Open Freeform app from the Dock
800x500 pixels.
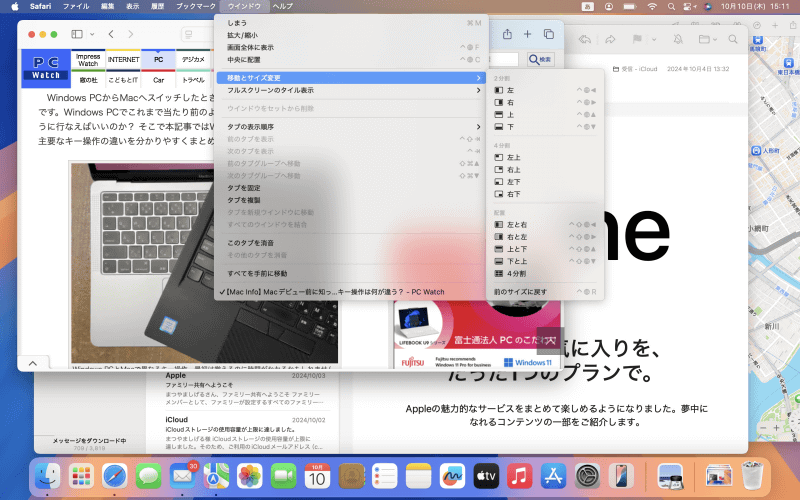click(452, 477)
